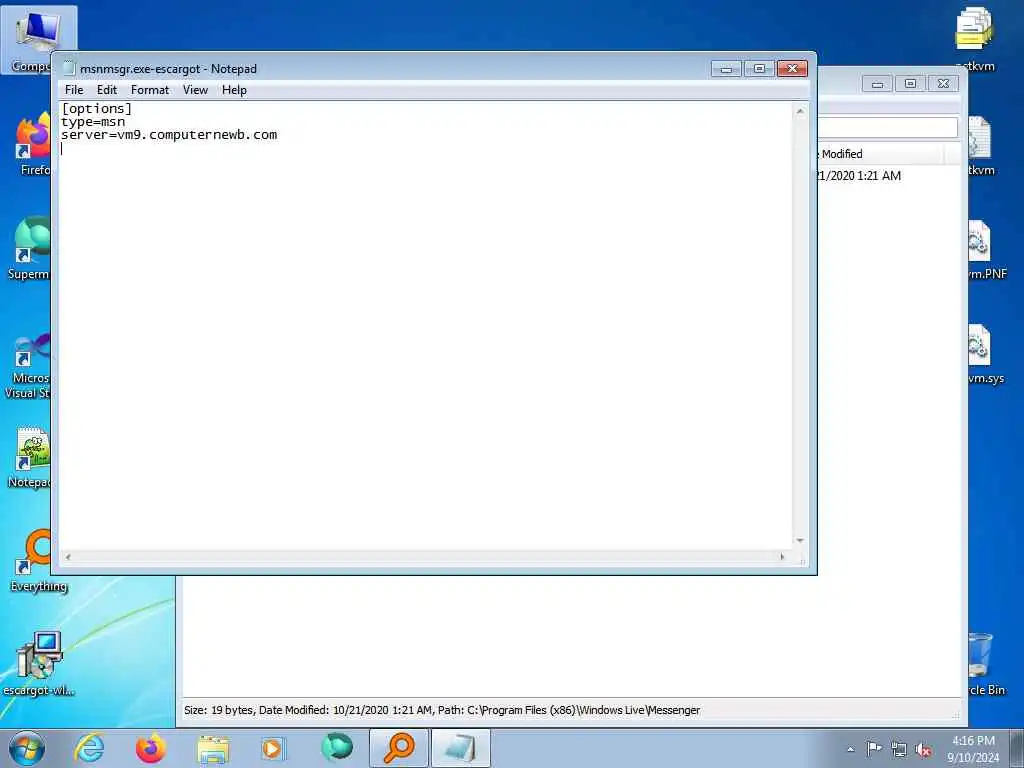This screenshot has width=1024, height=768.
Task: Click the Notepad title bar document icon
Action: tap(69, 69)
